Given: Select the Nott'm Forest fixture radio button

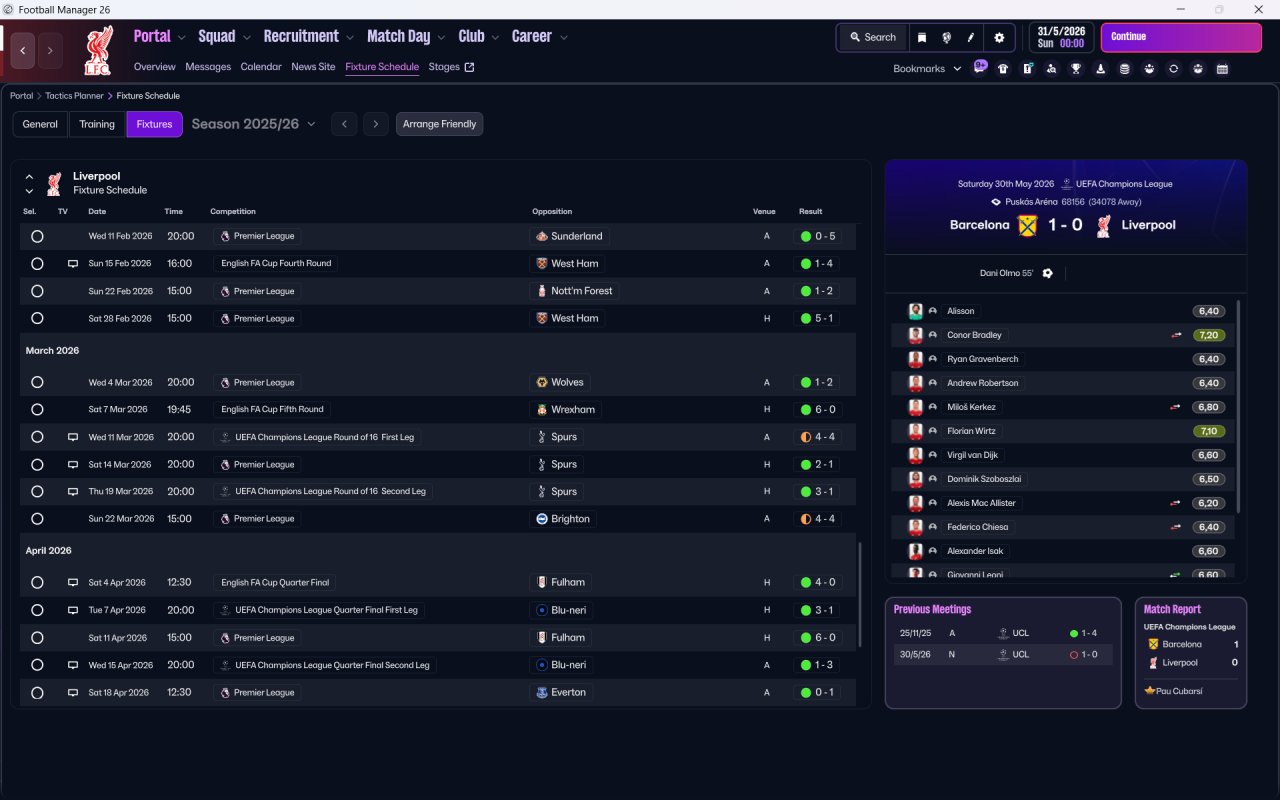Looking at the screenshot, I should pos(37,291).
